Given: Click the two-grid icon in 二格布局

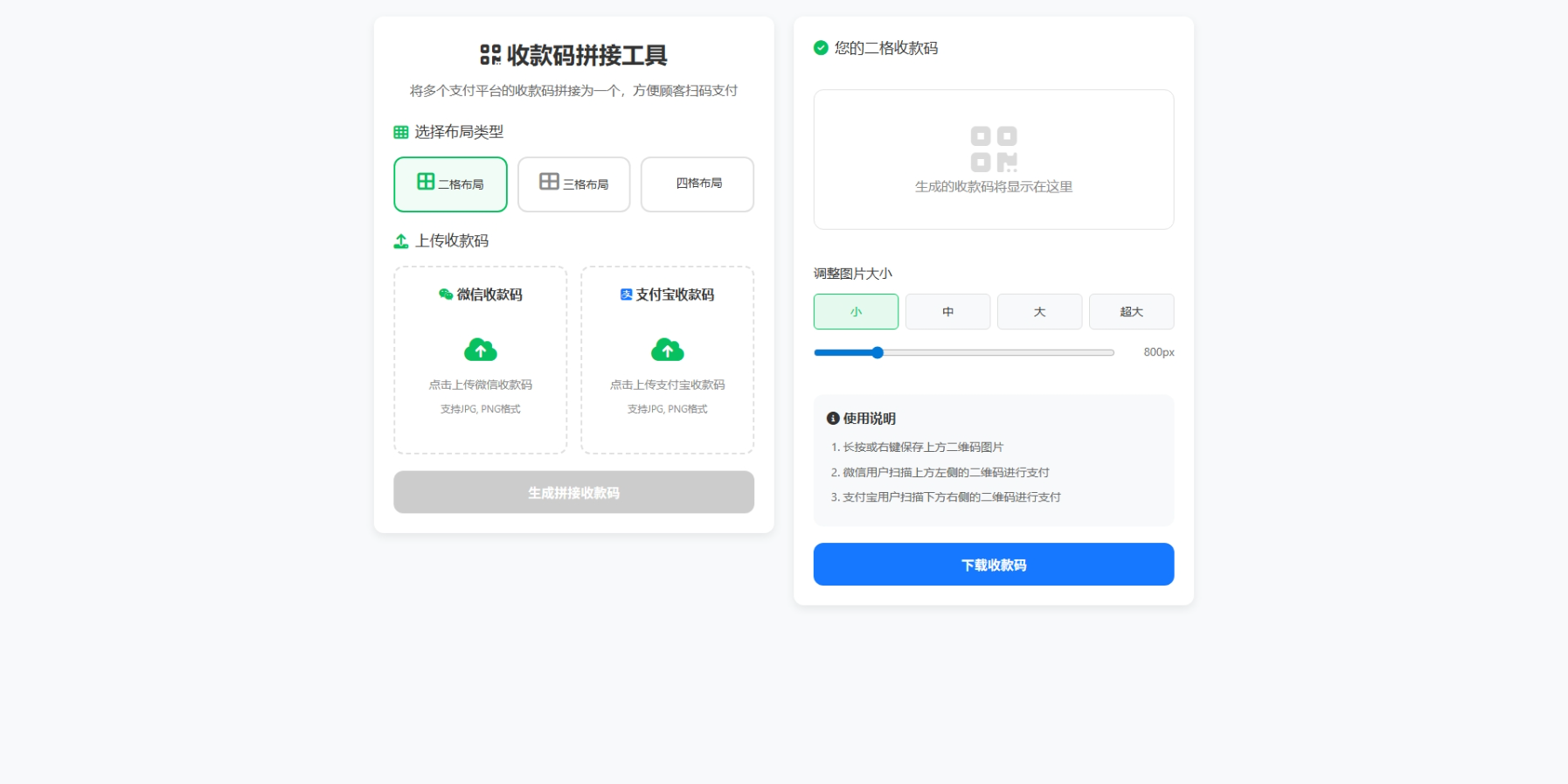Looking at the screenshot, I should 426,182.
